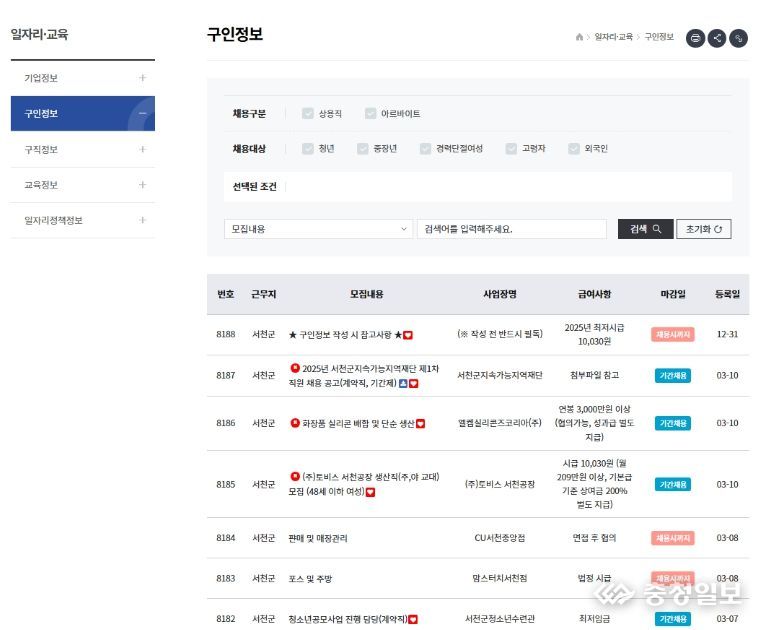765x630 pixels.
Task: Check the 경력단절여성 option
Action: point(425,148)
